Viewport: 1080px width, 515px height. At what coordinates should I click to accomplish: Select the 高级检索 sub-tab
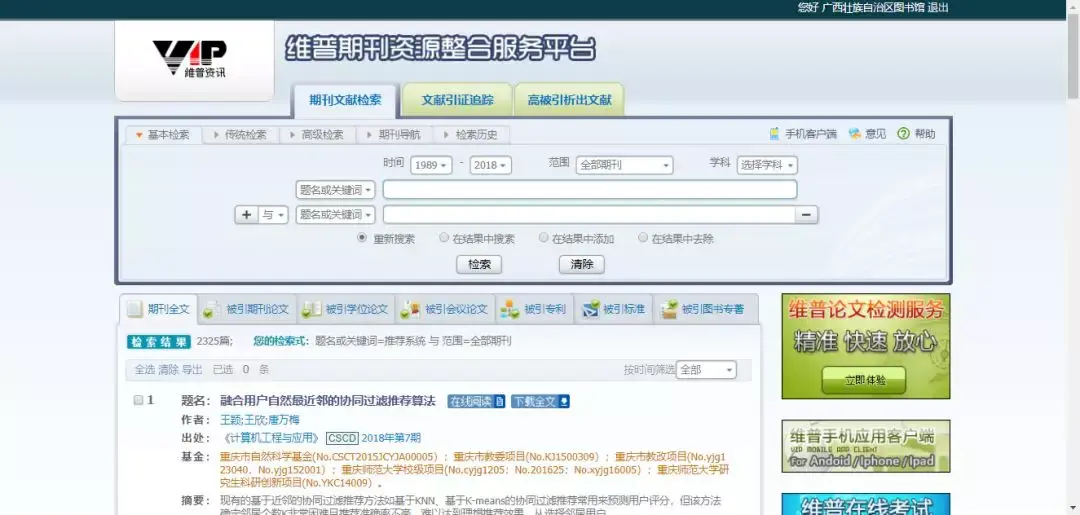318,135
